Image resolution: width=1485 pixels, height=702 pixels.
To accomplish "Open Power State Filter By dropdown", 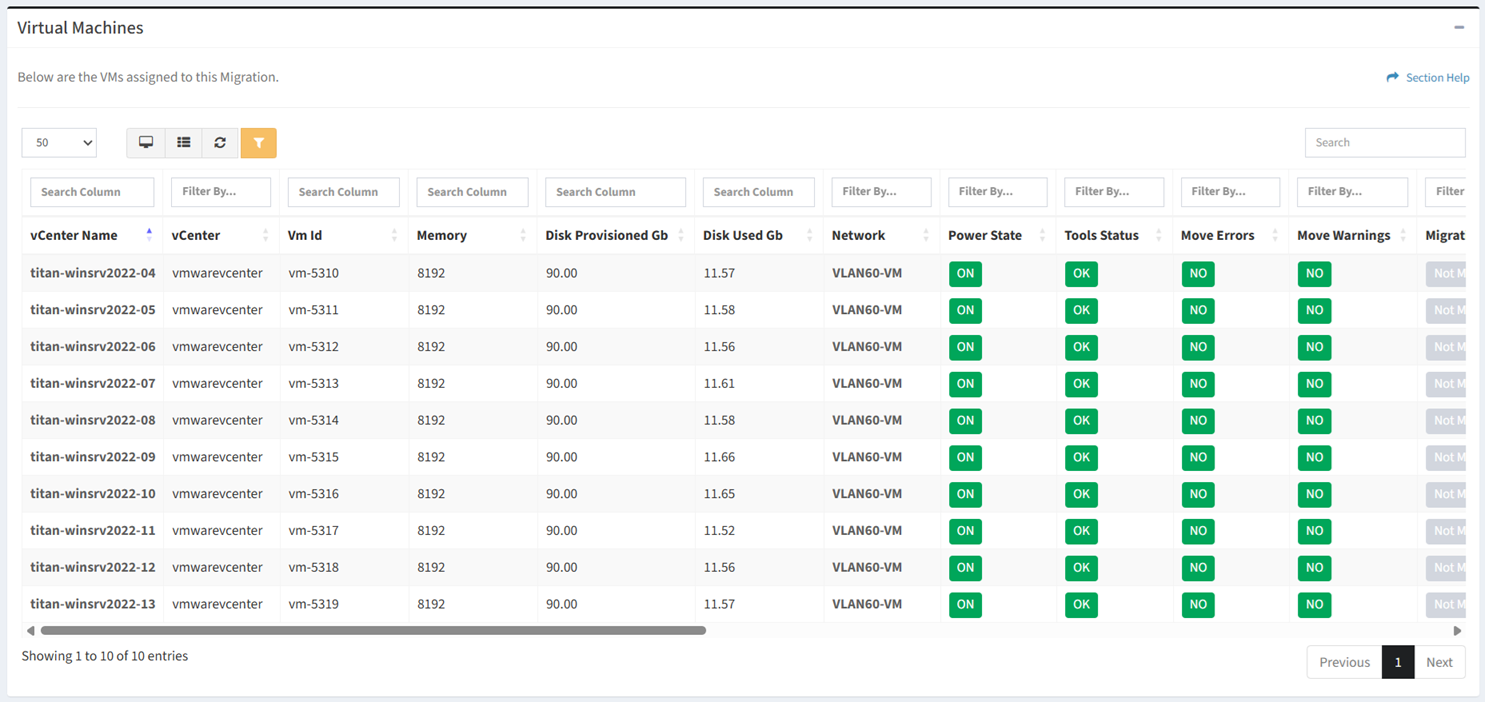I will click(997, 192).
